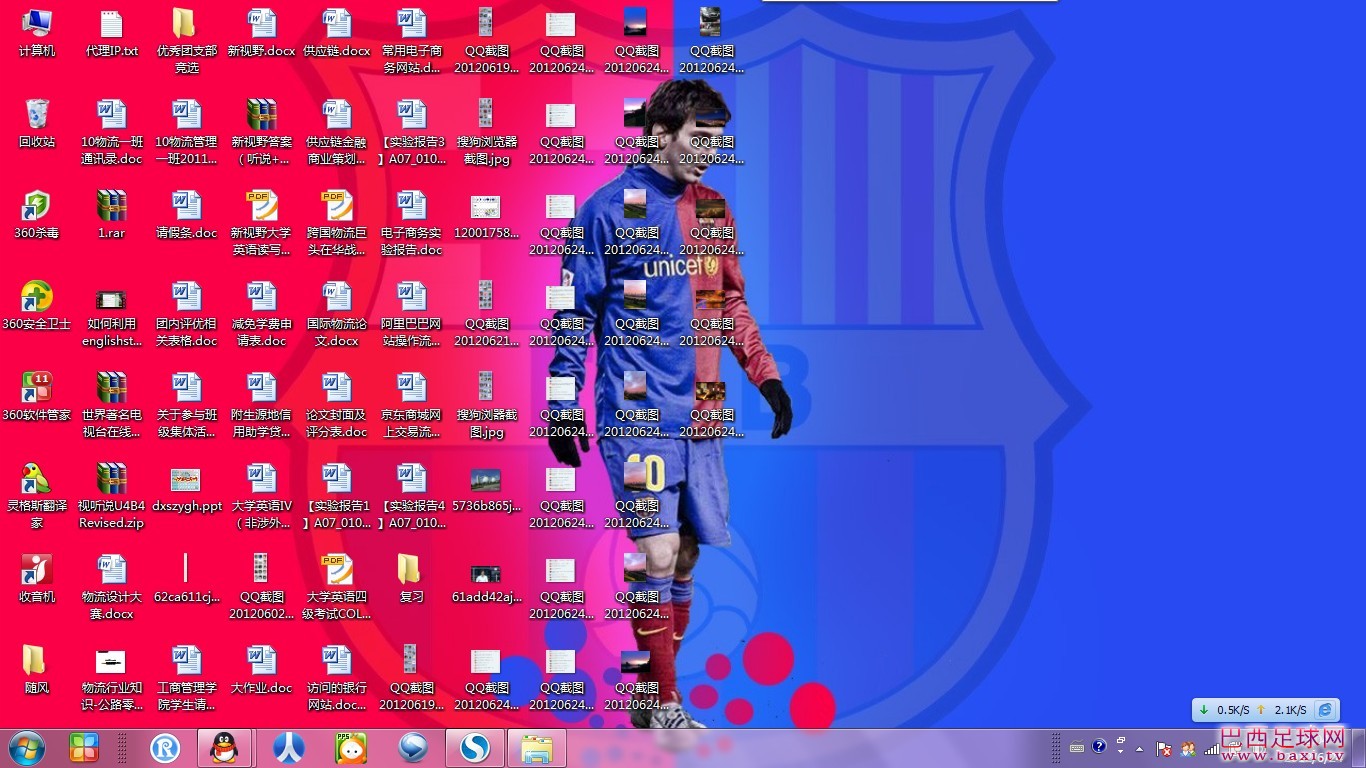Open the 优秀团支部竞选 folder
This screenshot has width=1366, height=768.
point(186,41)
